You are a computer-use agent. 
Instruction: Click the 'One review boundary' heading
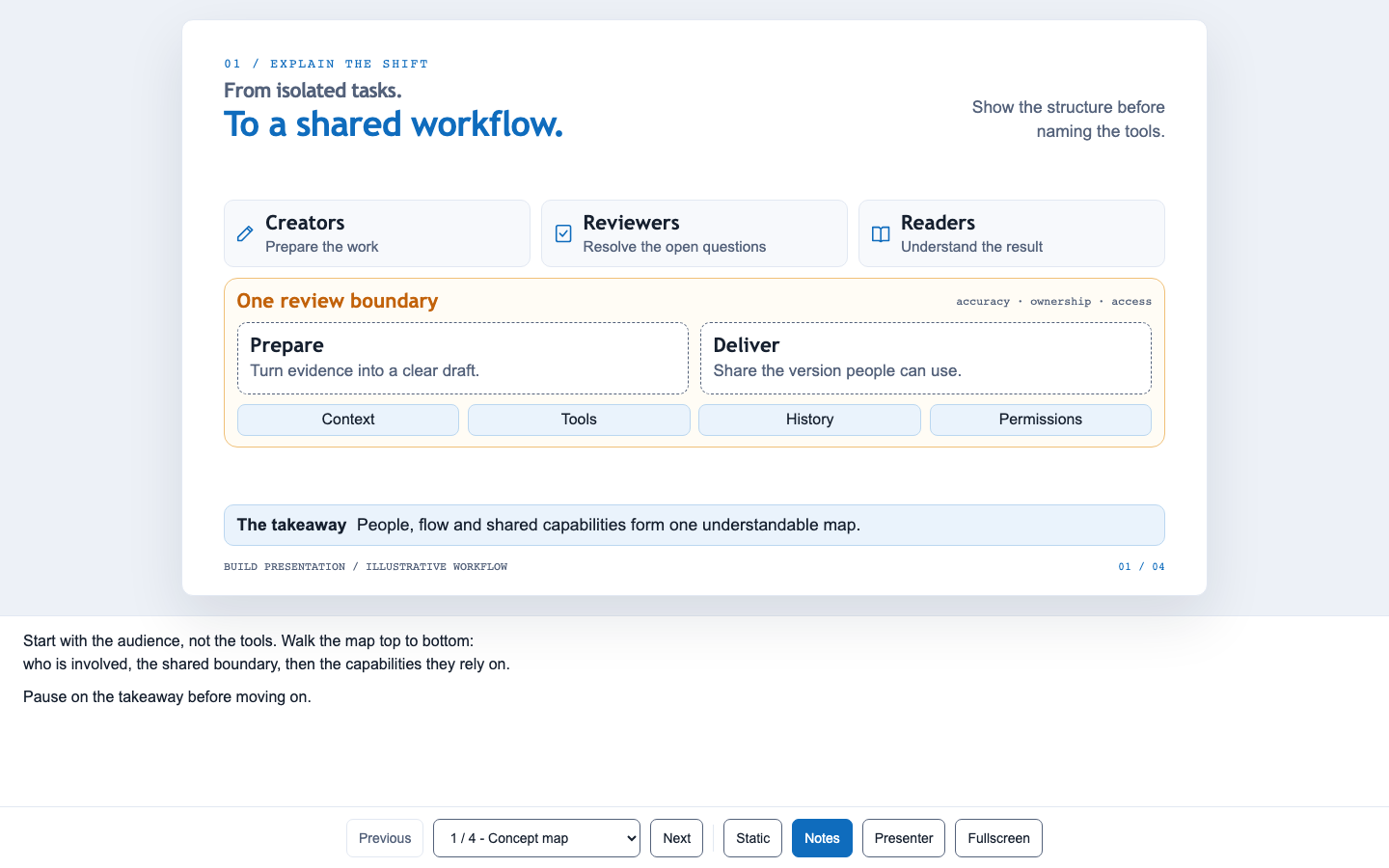[338, 301]
